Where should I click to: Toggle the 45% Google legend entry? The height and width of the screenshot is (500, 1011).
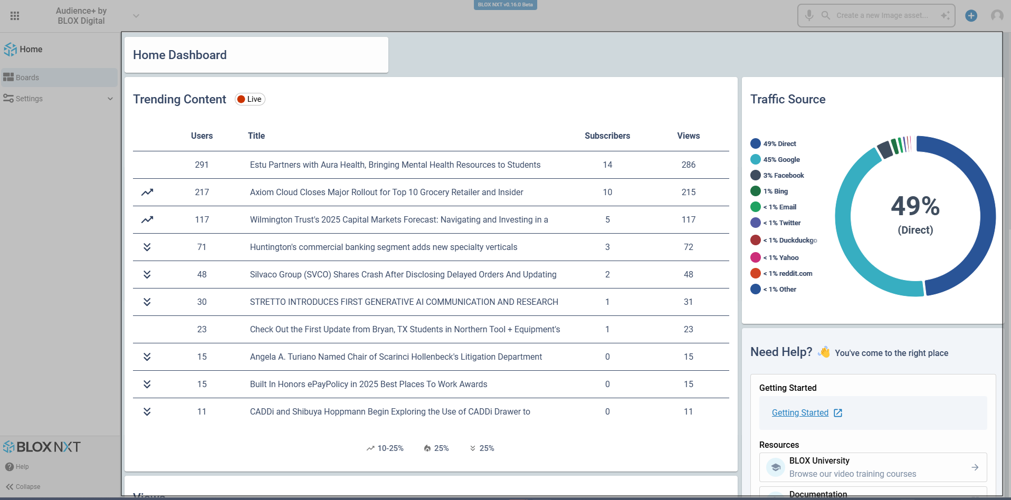tap(780, 160)
